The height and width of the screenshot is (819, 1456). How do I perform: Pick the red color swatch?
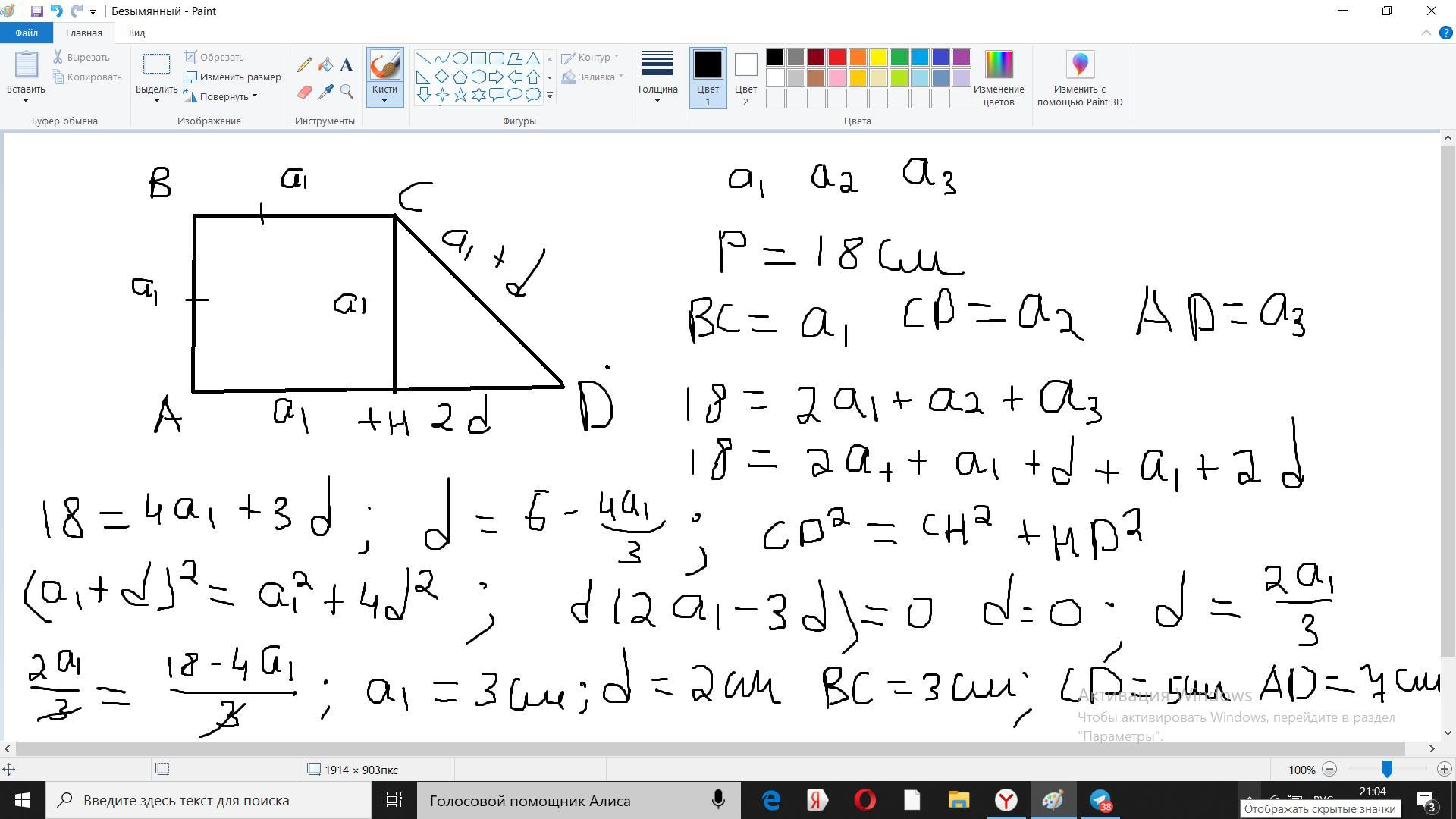pos(836,58)
